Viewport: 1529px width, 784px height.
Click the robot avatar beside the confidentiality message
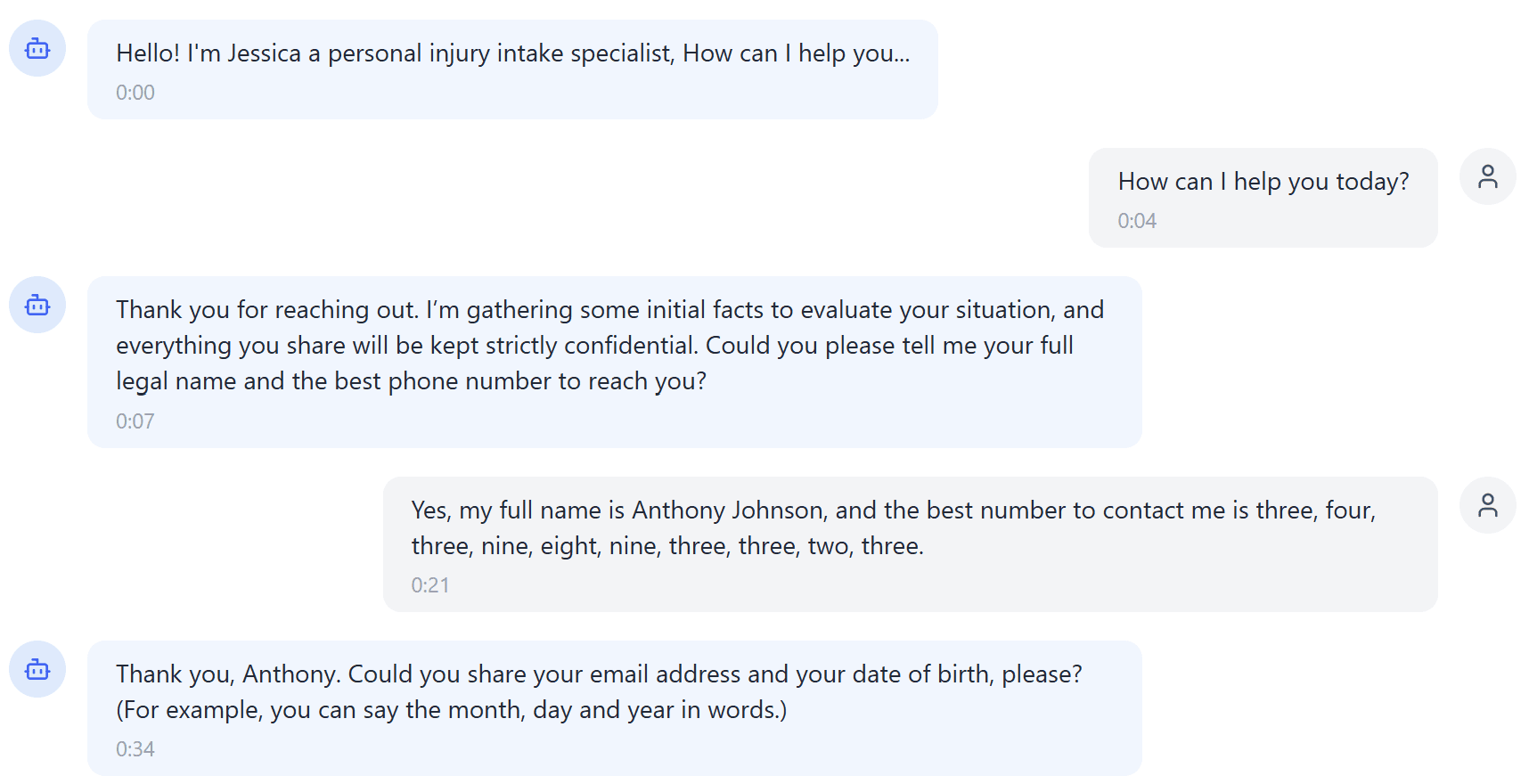37,304
